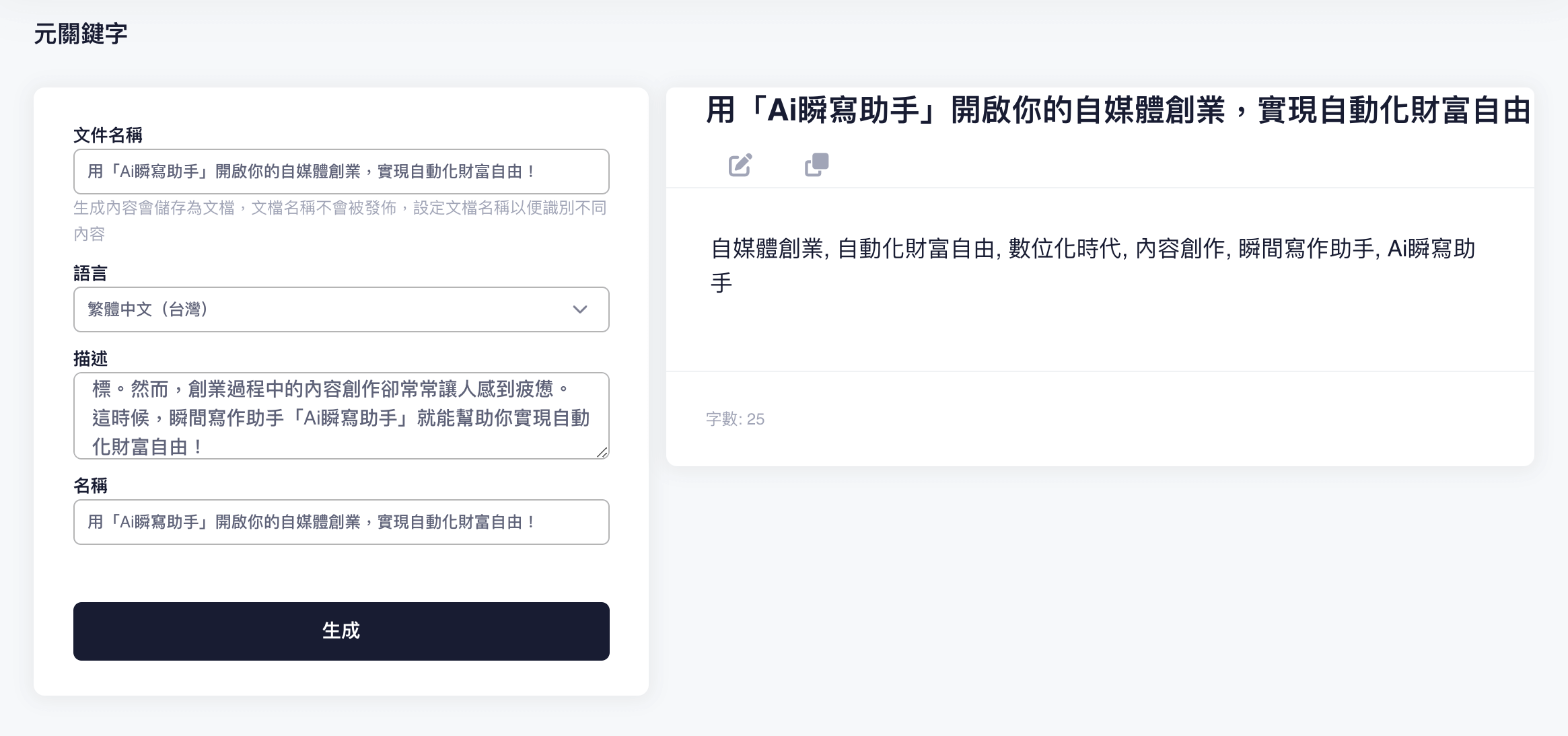Click the 元關鍵字 page title
1568x736 pixels.
(x=81, y=34)
